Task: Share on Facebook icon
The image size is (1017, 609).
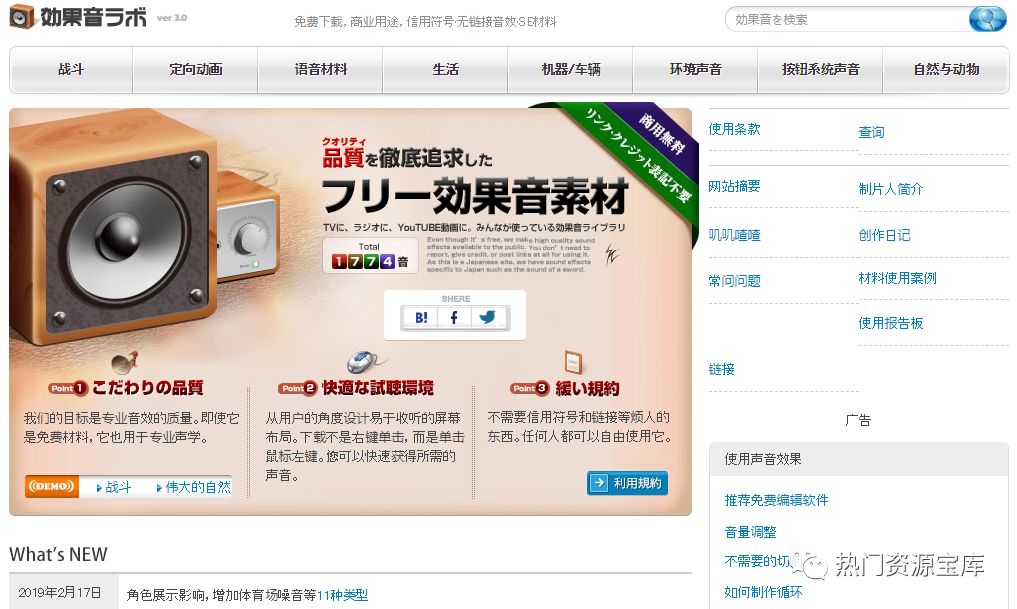Action: [x=454, y=317]
